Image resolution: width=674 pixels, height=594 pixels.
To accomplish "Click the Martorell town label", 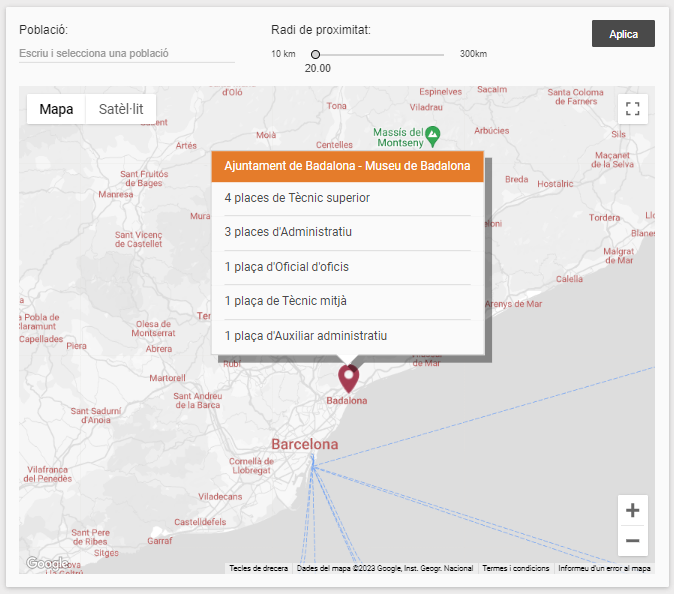I will point(167,378).
